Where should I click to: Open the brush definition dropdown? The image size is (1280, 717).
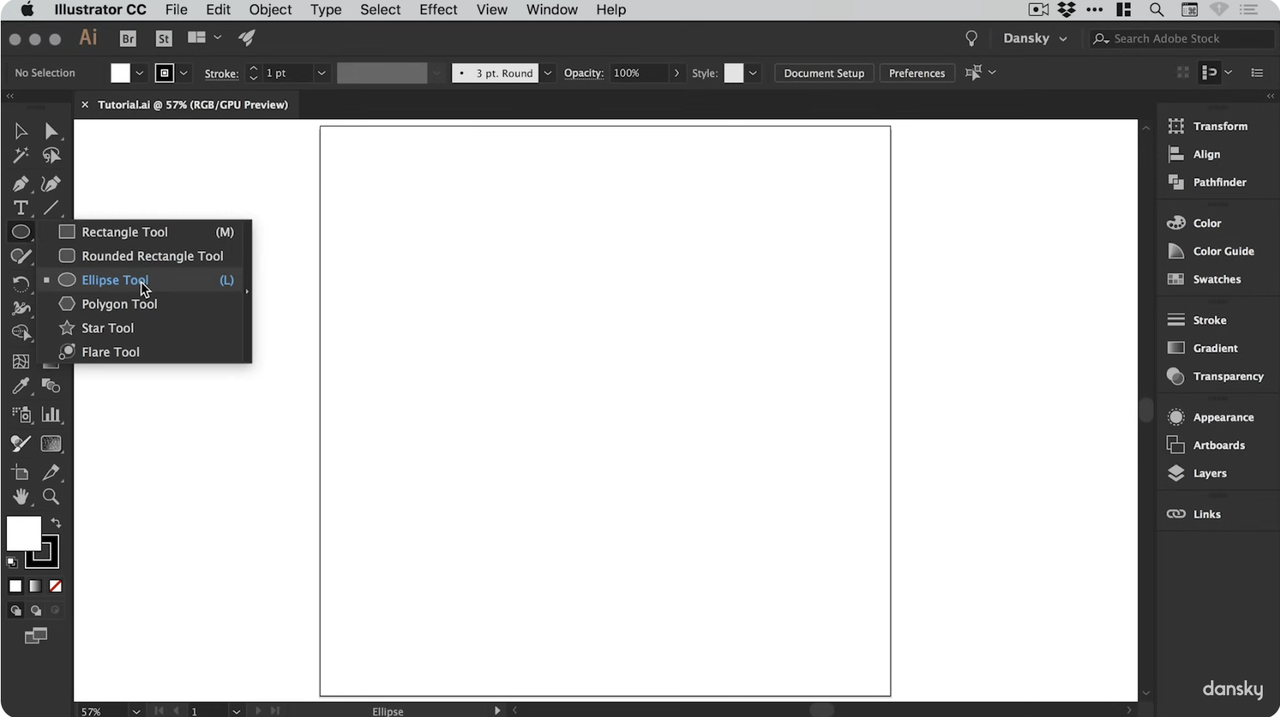(547, 73)
